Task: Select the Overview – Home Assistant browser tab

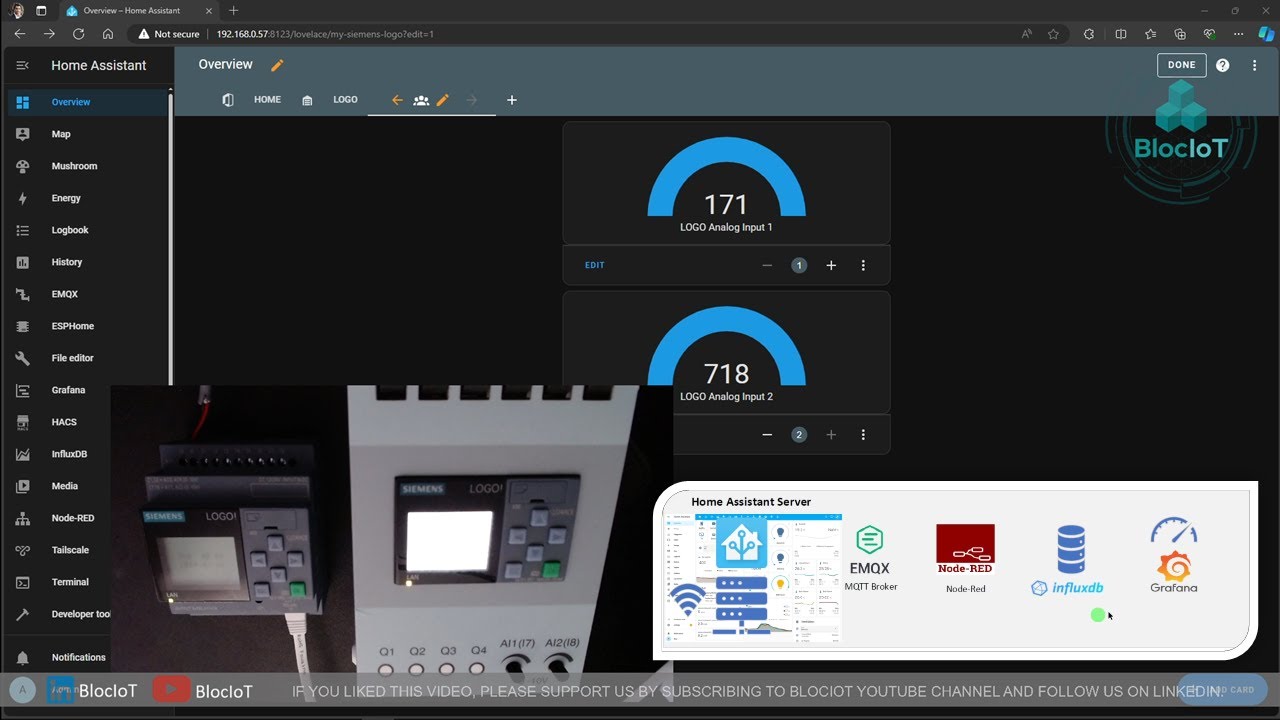Action: pyautogui.click(x=138, y=10)
